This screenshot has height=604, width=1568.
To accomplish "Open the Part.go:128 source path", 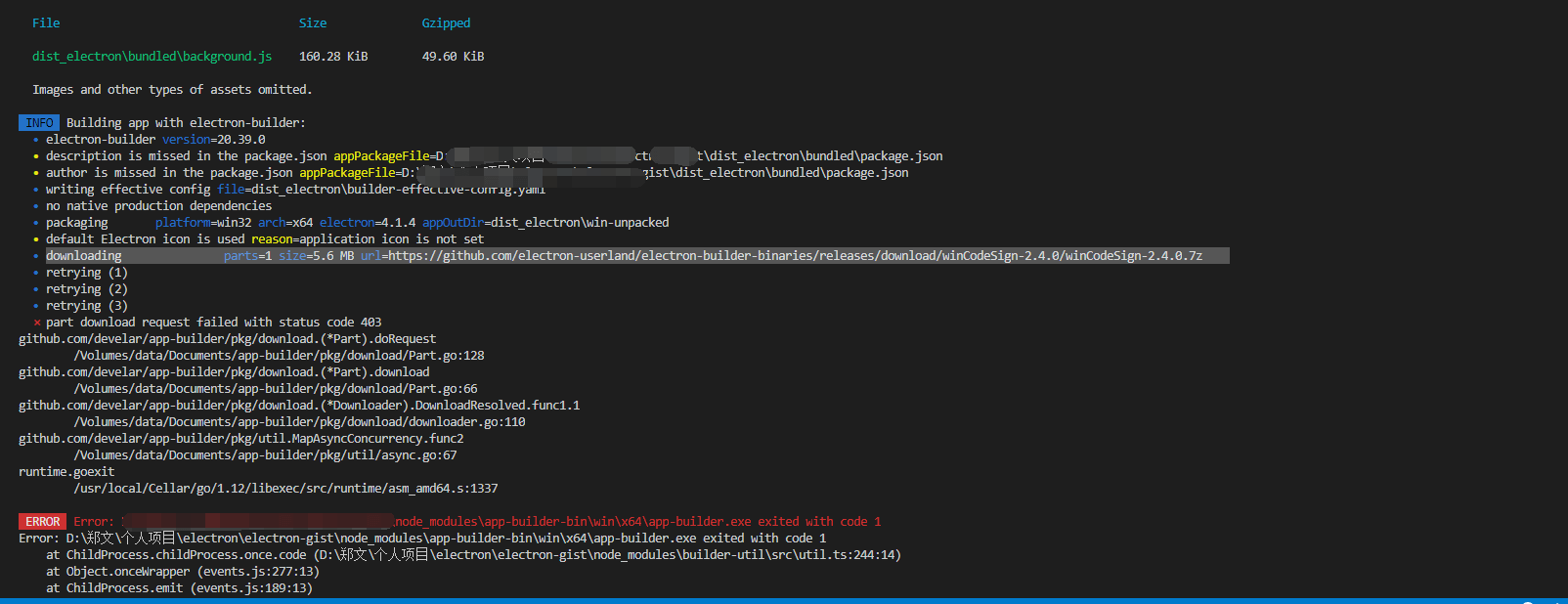I will tap(279, 356).
